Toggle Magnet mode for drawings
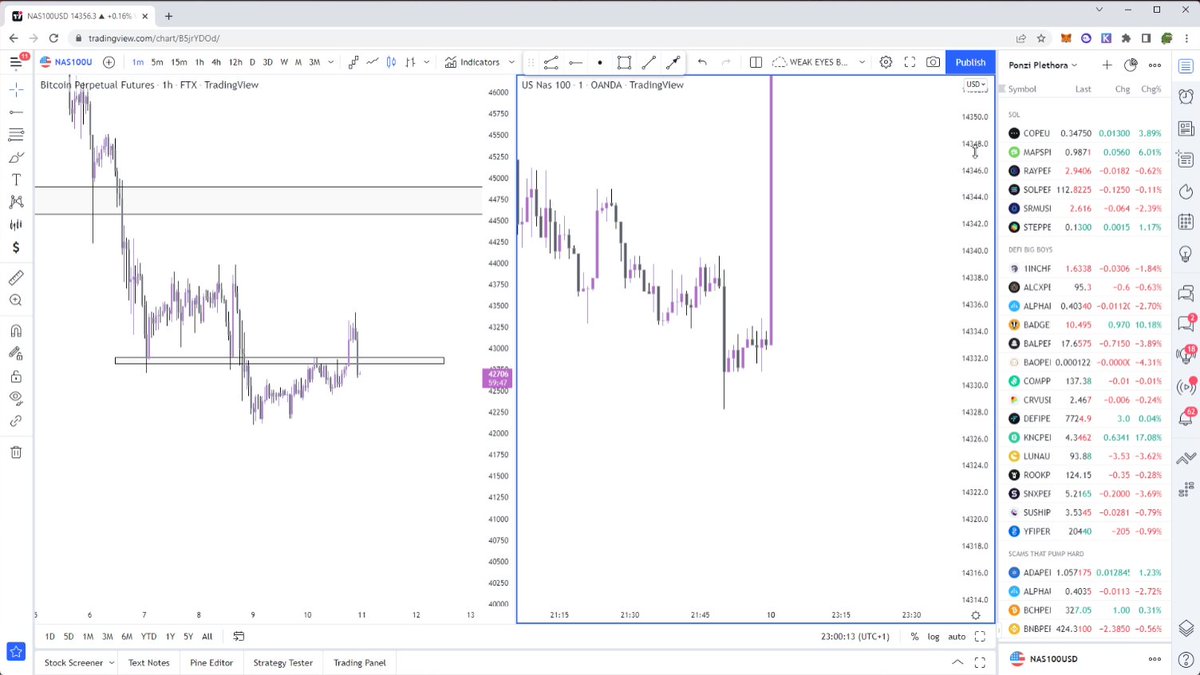 (x=16, y=331)
